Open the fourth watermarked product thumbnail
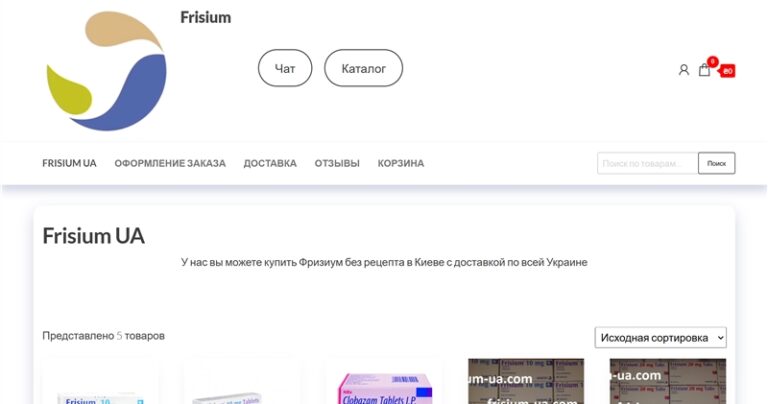The height and width of the screenshot is (404, 768). [x=526, y=382]
